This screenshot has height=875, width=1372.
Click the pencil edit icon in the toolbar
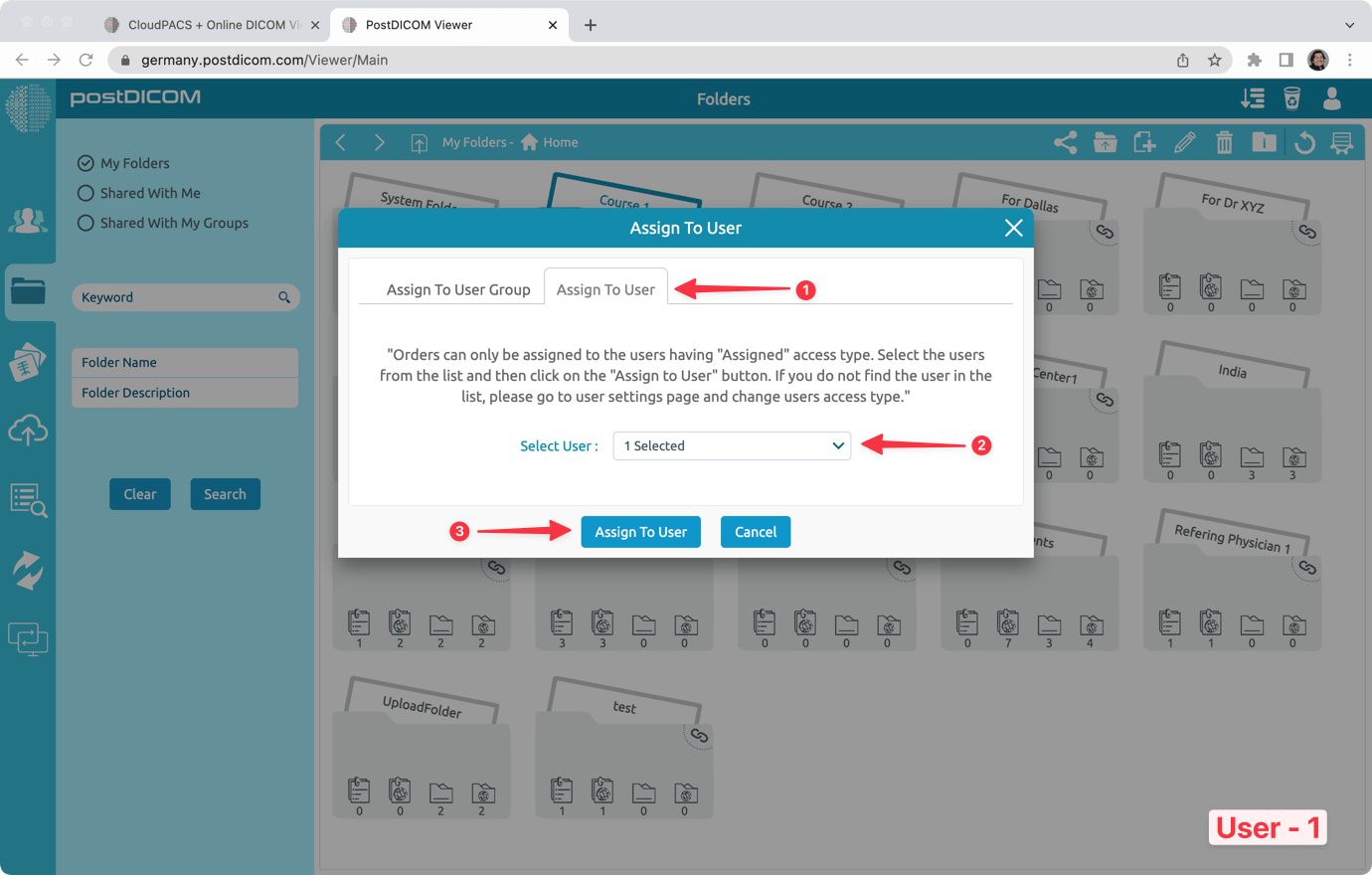pyautogui.click(x=1184, y=142)
